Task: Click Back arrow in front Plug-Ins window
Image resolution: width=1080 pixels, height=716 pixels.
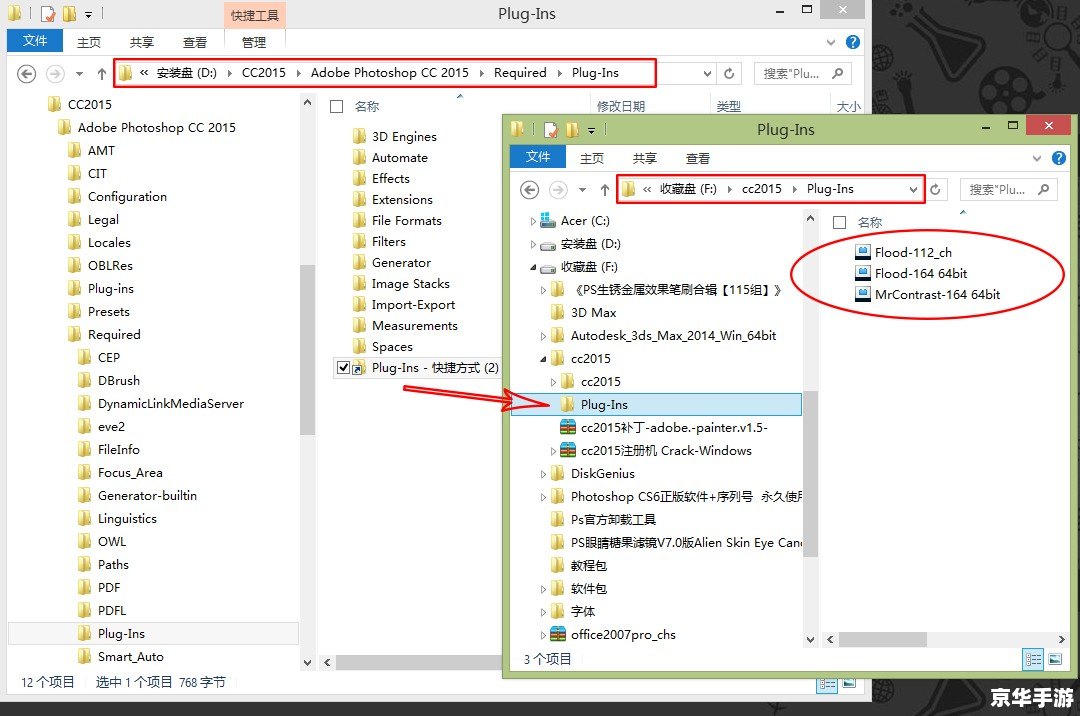Action: click(x=529, y=189)
